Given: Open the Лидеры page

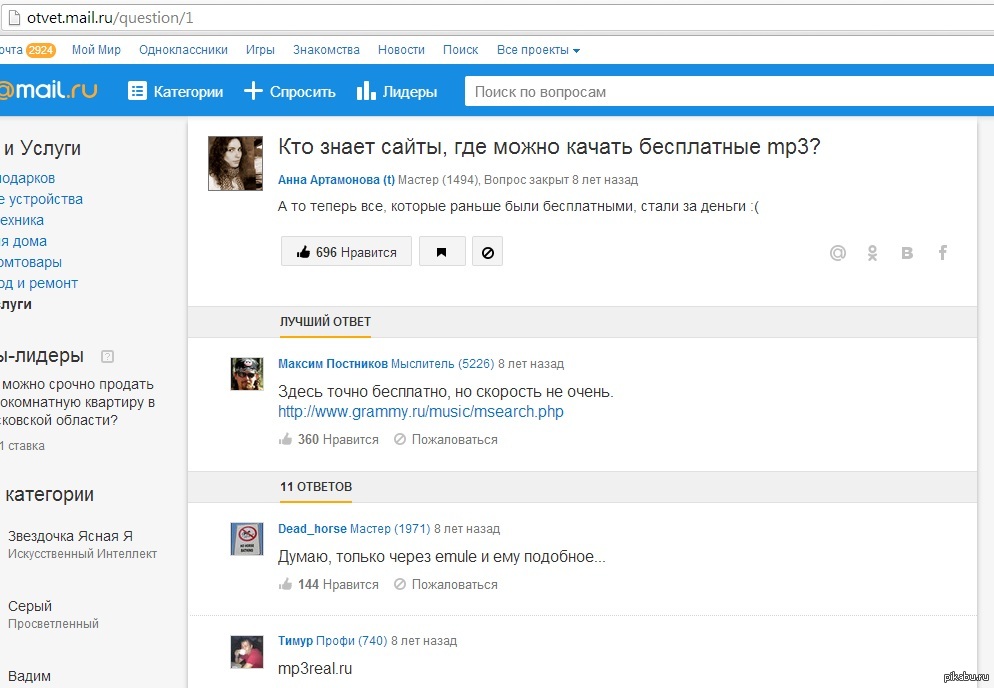Looking at the screenshot, I should coord(397,91).
